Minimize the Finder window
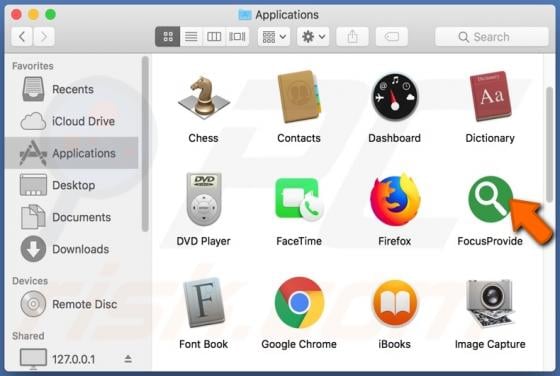This screenshot has height=376, width=560. click(34, 15)
